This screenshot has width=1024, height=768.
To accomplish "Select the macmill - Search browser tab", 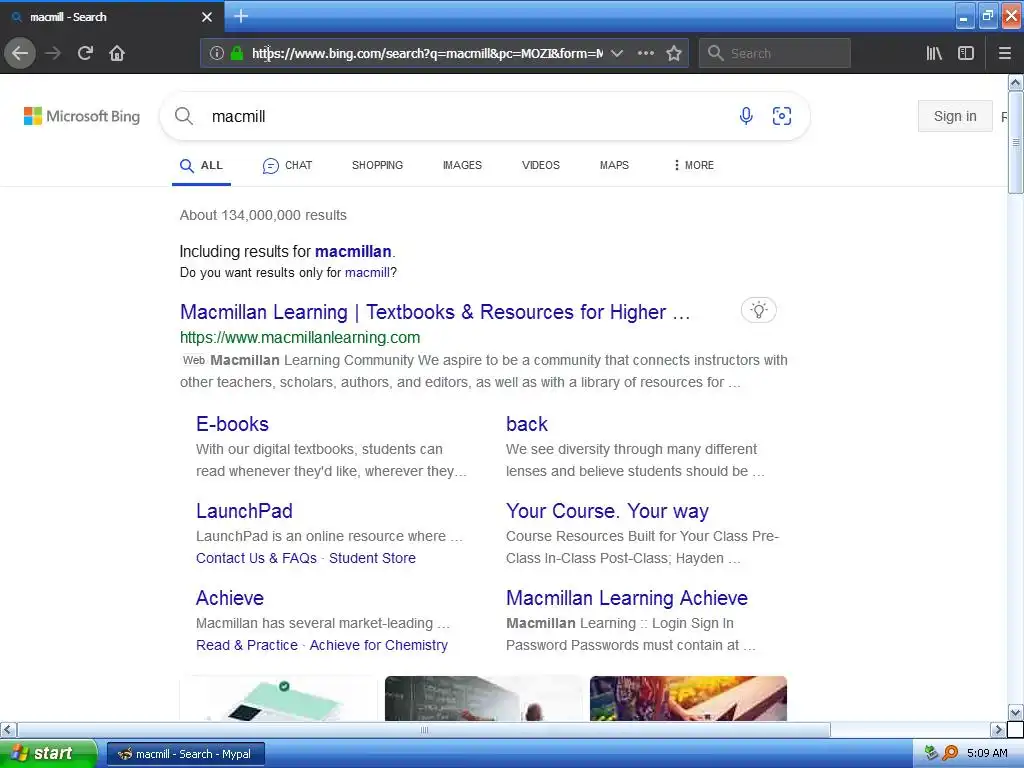I will (x=112, y=17).
